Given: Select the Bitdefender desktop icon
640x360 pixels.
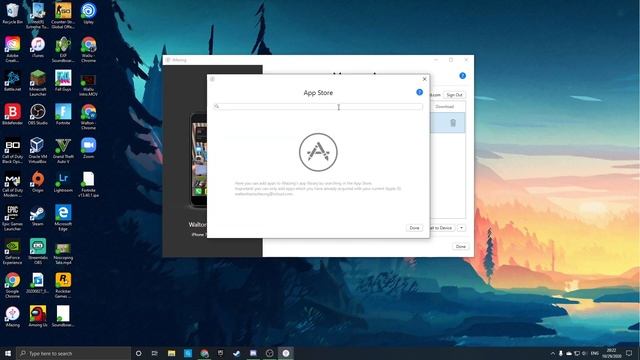Looking at the screenshot, I should [13, 114].
